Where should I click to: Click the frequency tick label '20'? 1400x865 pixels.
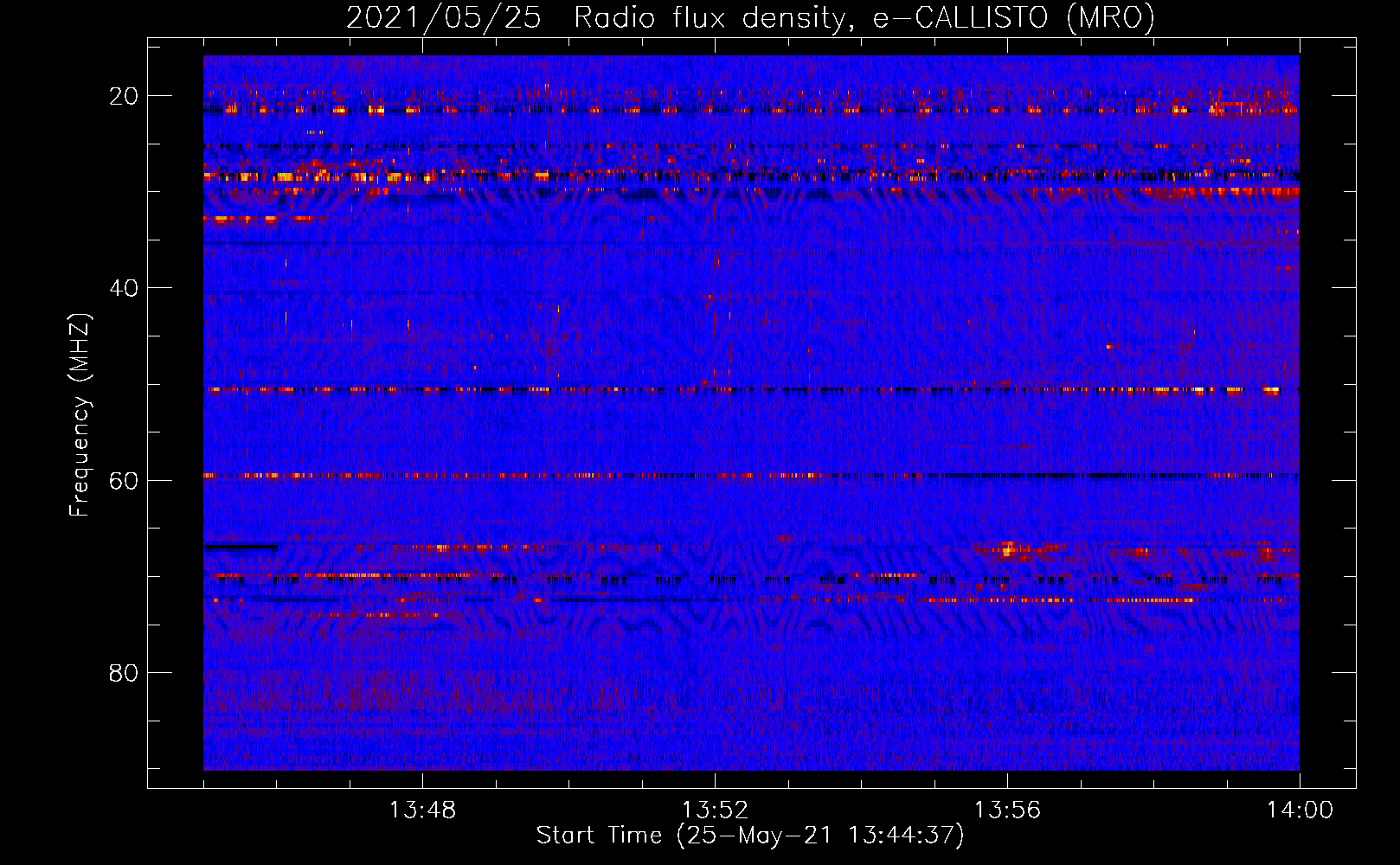point(124,96)
